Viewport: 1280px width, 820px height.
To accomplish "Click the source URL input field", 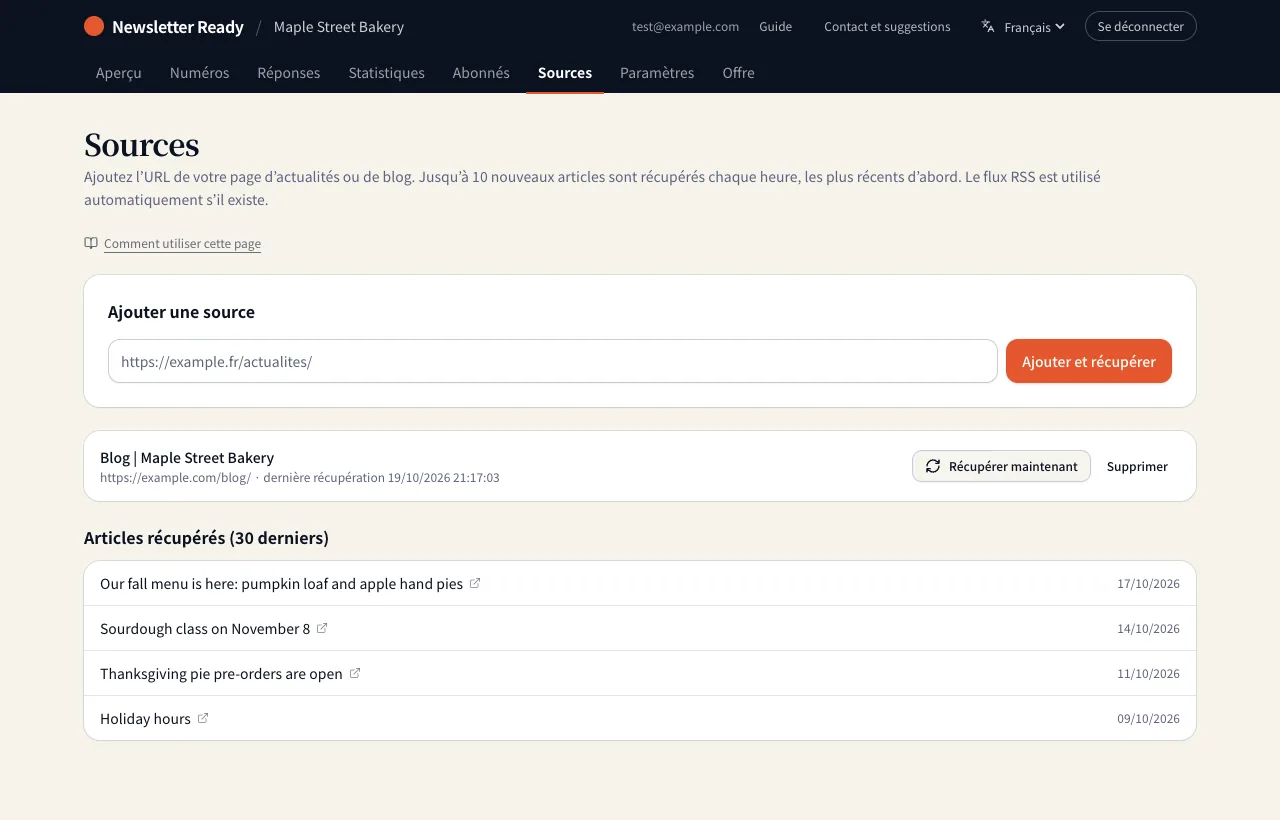I will (x=553, y=361).
